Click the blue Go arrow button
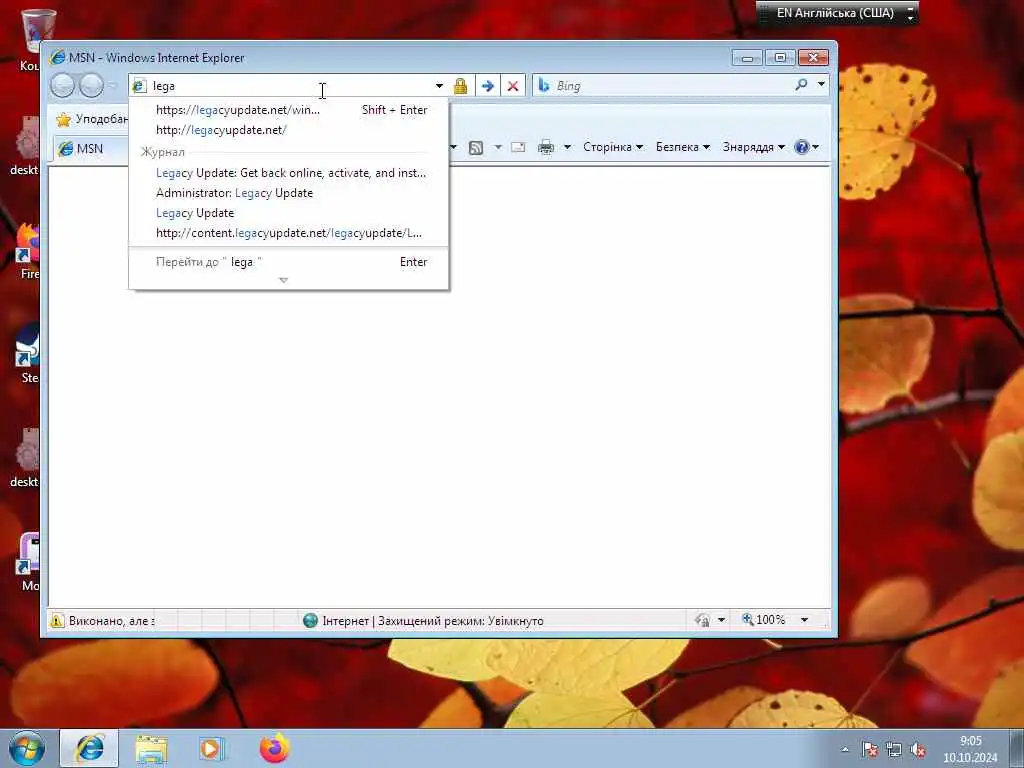This screenshot has height=768, width=1024. point(487,86)
